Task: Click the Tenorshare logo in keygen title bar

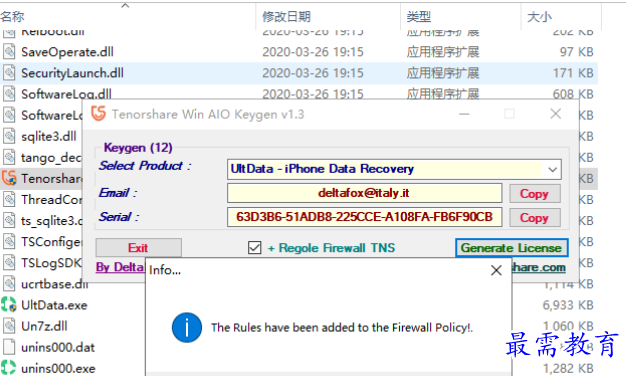Action: point(98,114)
